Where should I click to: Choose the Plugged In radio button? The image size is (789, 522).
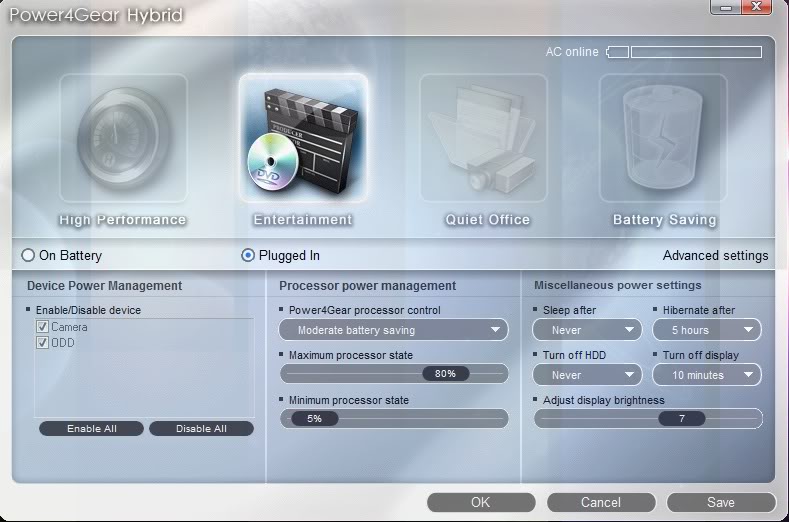(x=248, y=255)
